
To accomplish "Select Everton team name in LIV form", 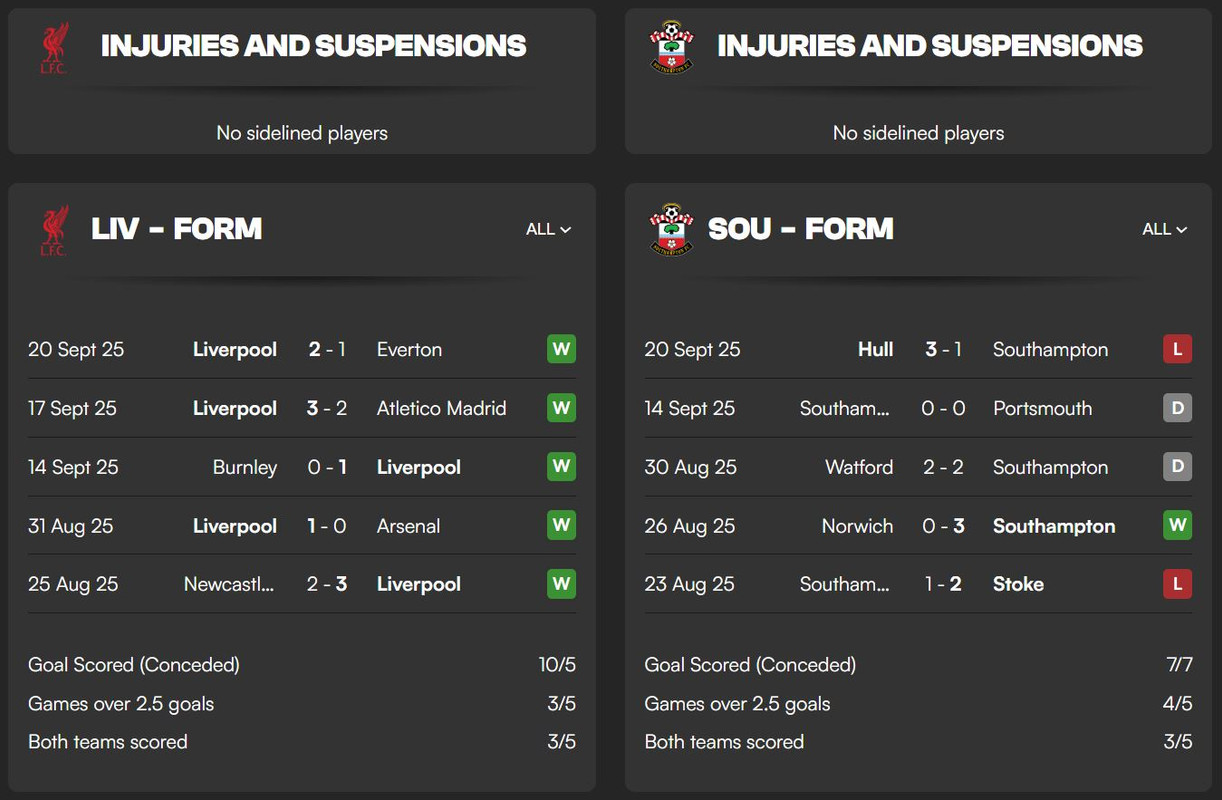I will click(409, 349).
